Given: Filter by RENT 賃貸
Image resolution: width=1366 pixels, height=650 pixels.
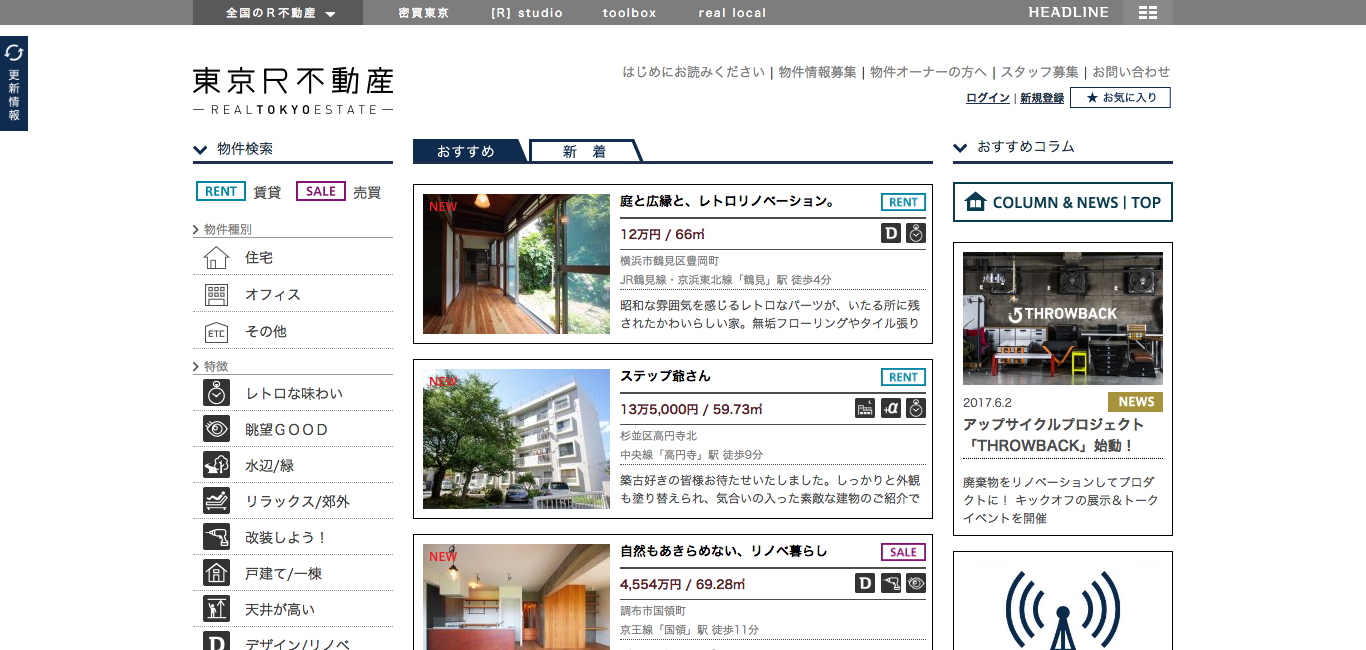Looking at the screenshot, I should tap(239, 192).
